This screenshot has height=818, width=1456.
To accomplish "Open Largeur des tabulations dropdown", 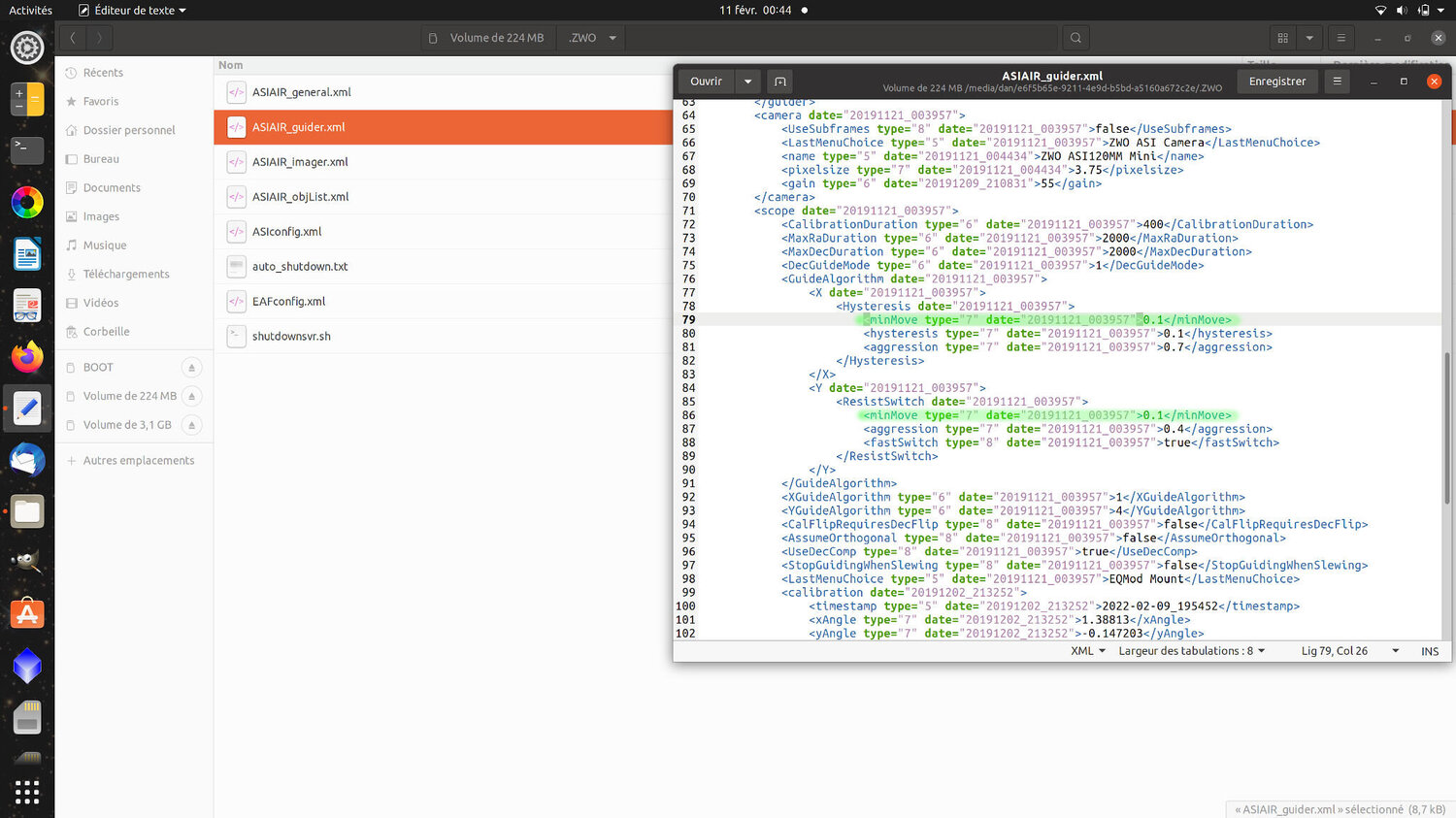I will click(x=1191, y=651).
